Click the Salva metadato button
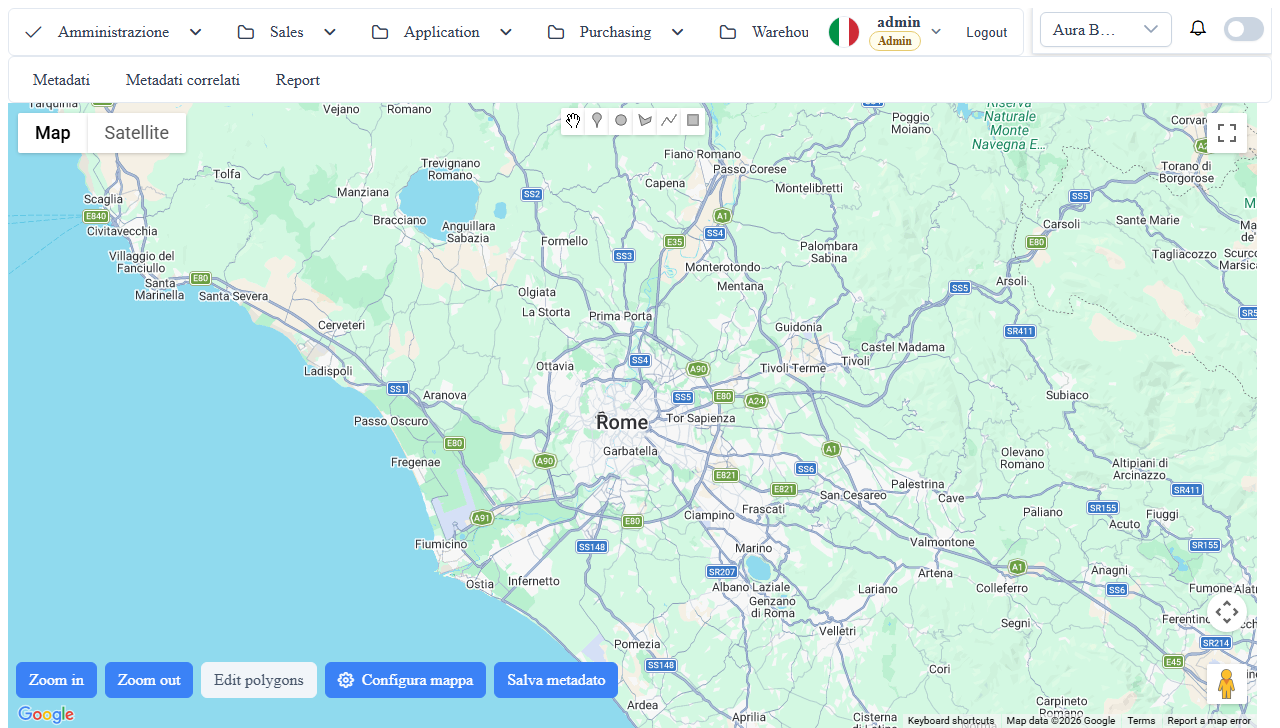Image resolution: width=1280 pixels, height=728 pixels. point(556,680)
